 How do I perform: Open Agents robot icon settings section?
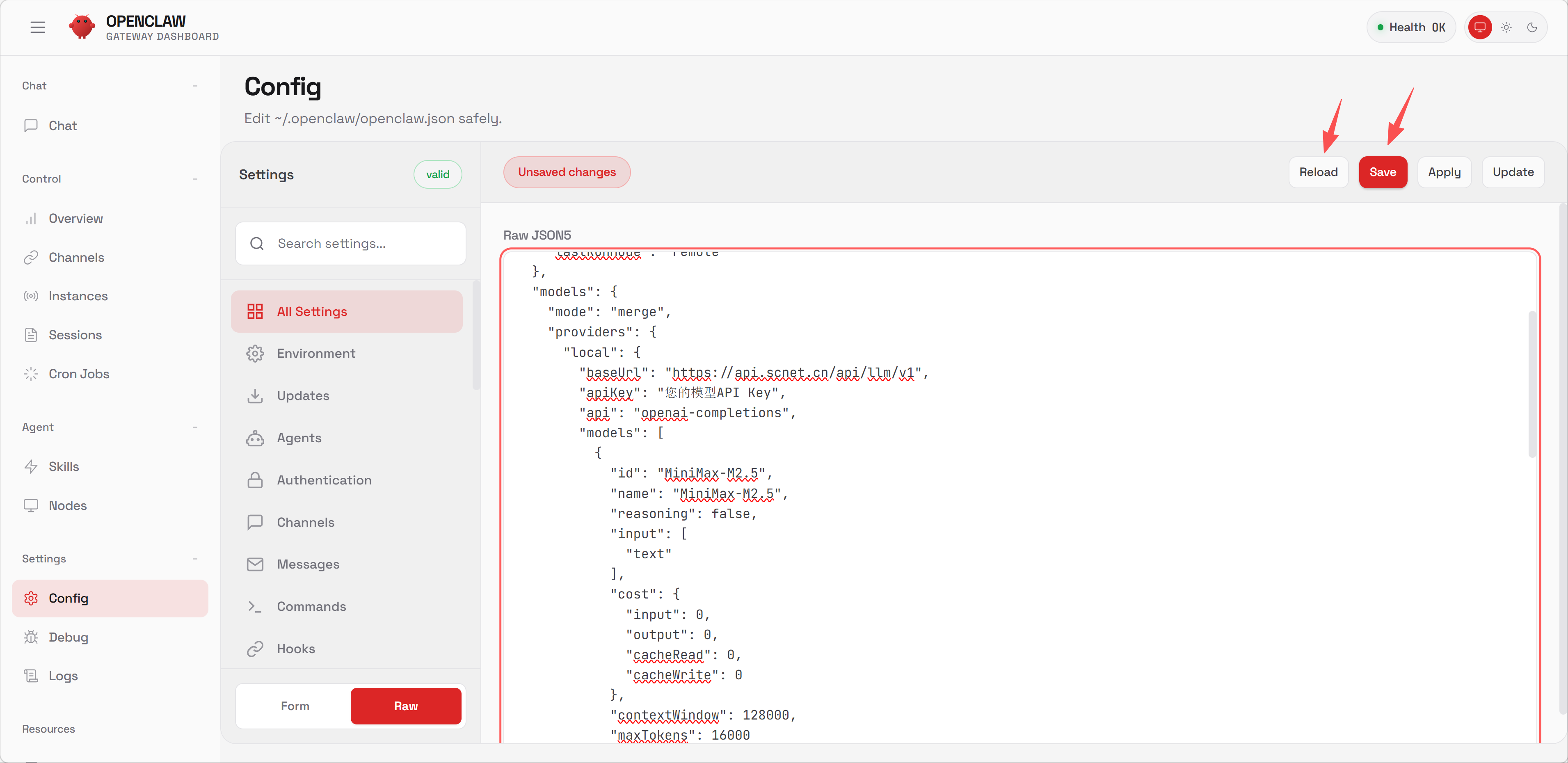coord(299,438)
